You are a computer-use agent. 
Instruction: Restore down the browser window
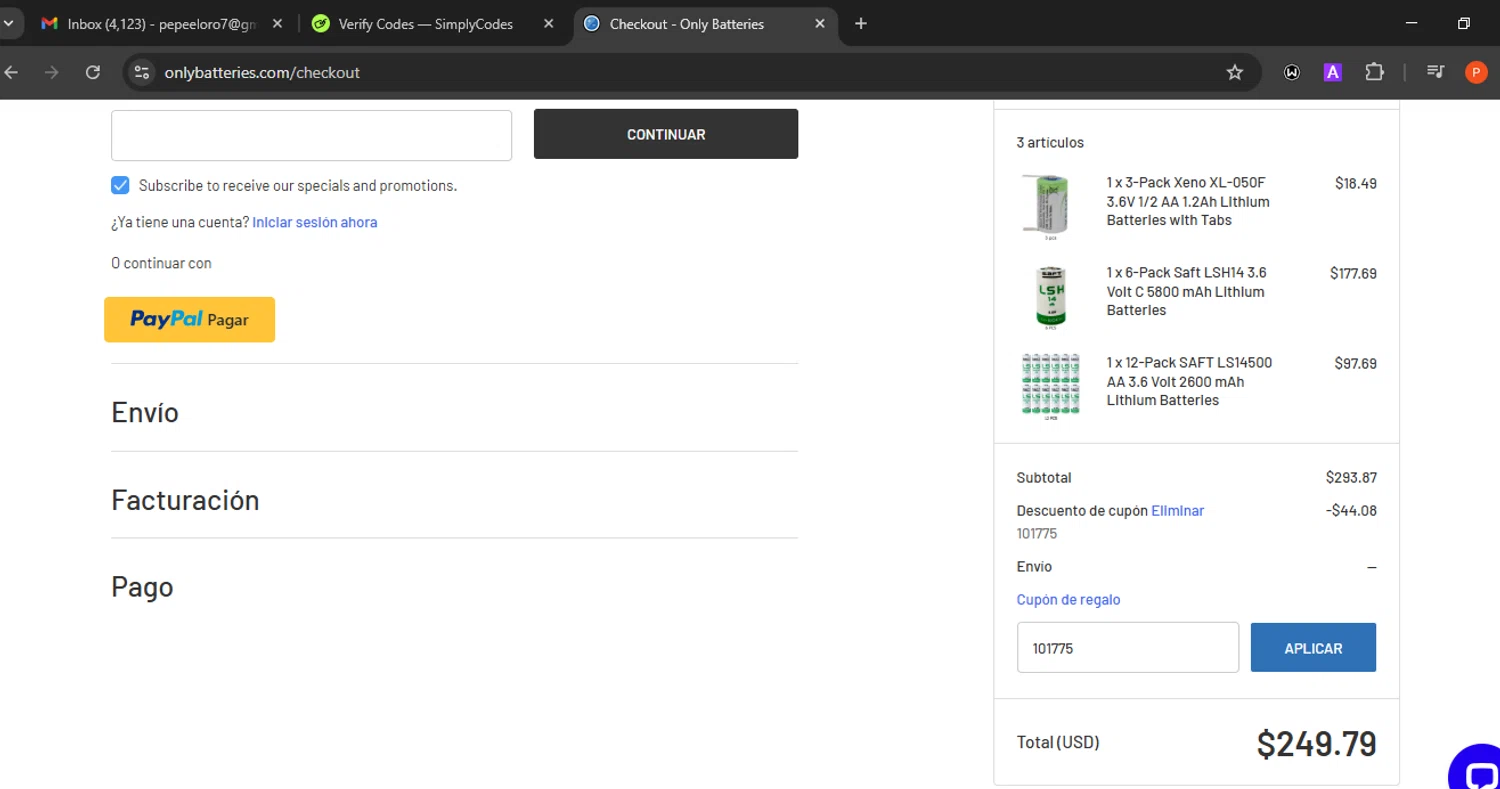1464,23
